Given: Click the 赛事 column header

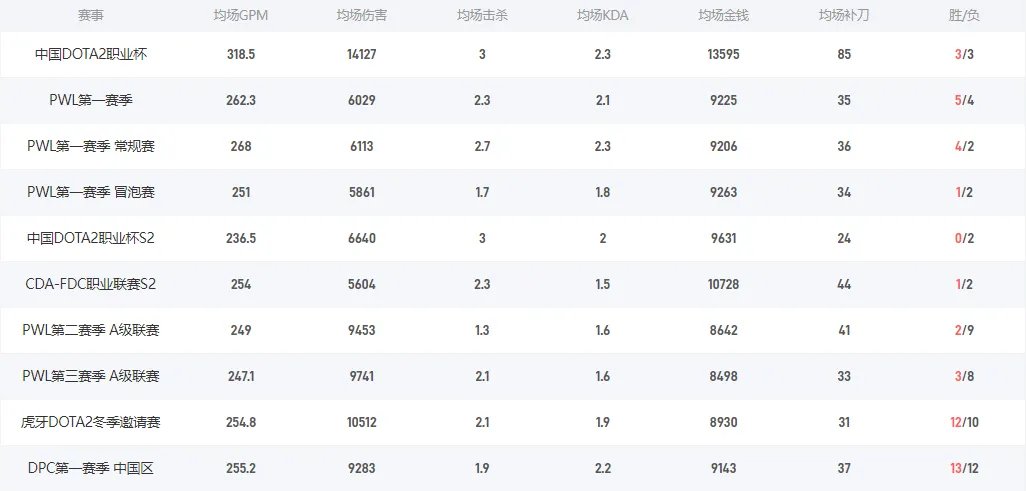Looking at the screenshot, I should coord(90,16).
